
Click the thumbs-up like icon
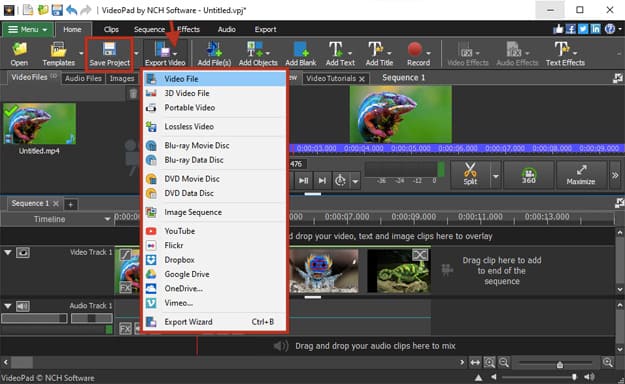pos(558,29)
